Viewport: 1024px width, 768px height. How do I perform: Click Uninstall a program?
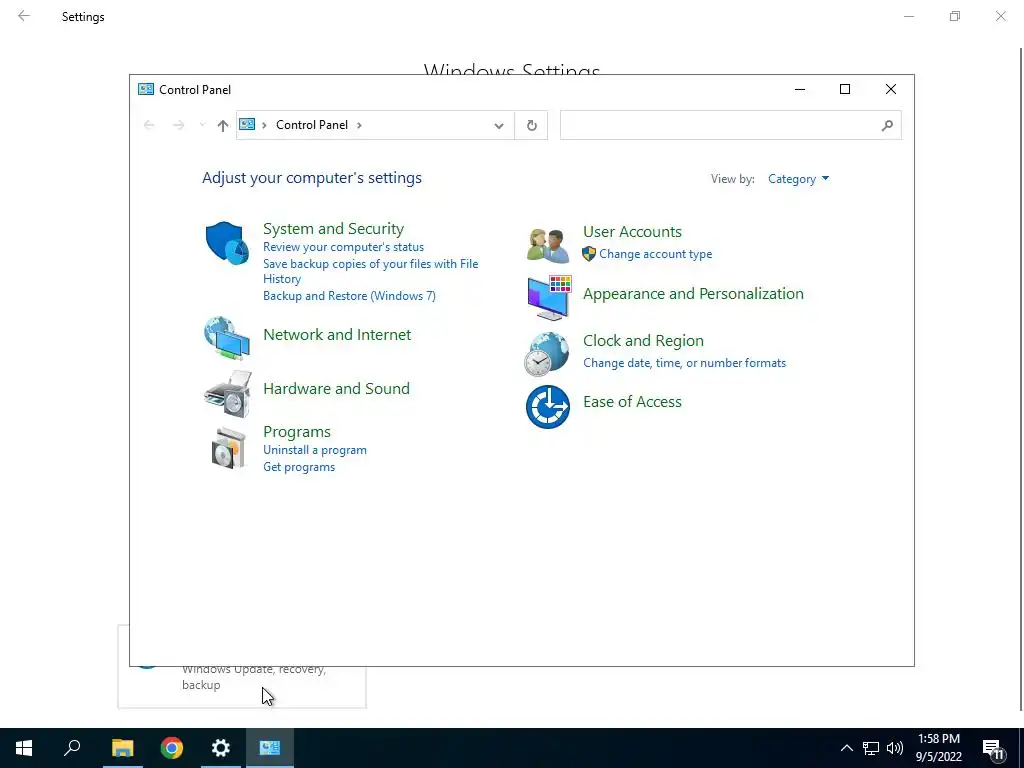pyautogui.click(x=315, y=450)
